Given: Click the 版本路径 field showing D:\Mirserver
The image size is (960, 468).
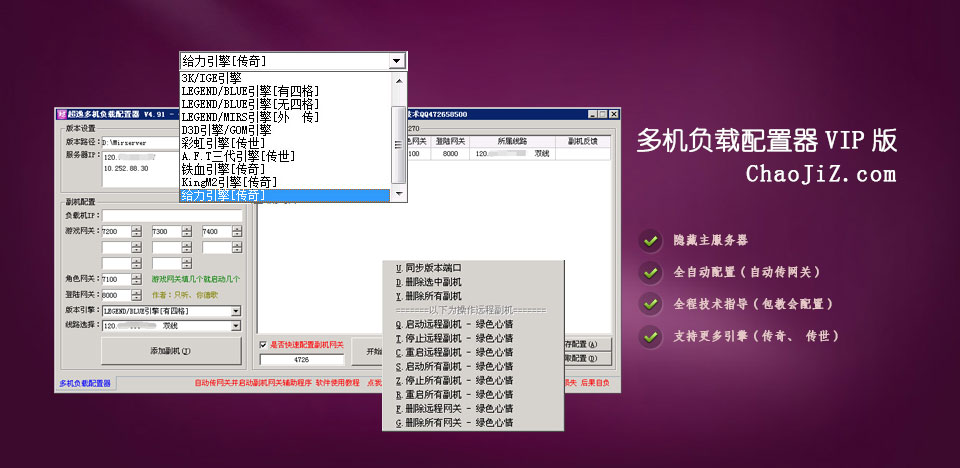Looking at the screenshot, I should (140, 143).
